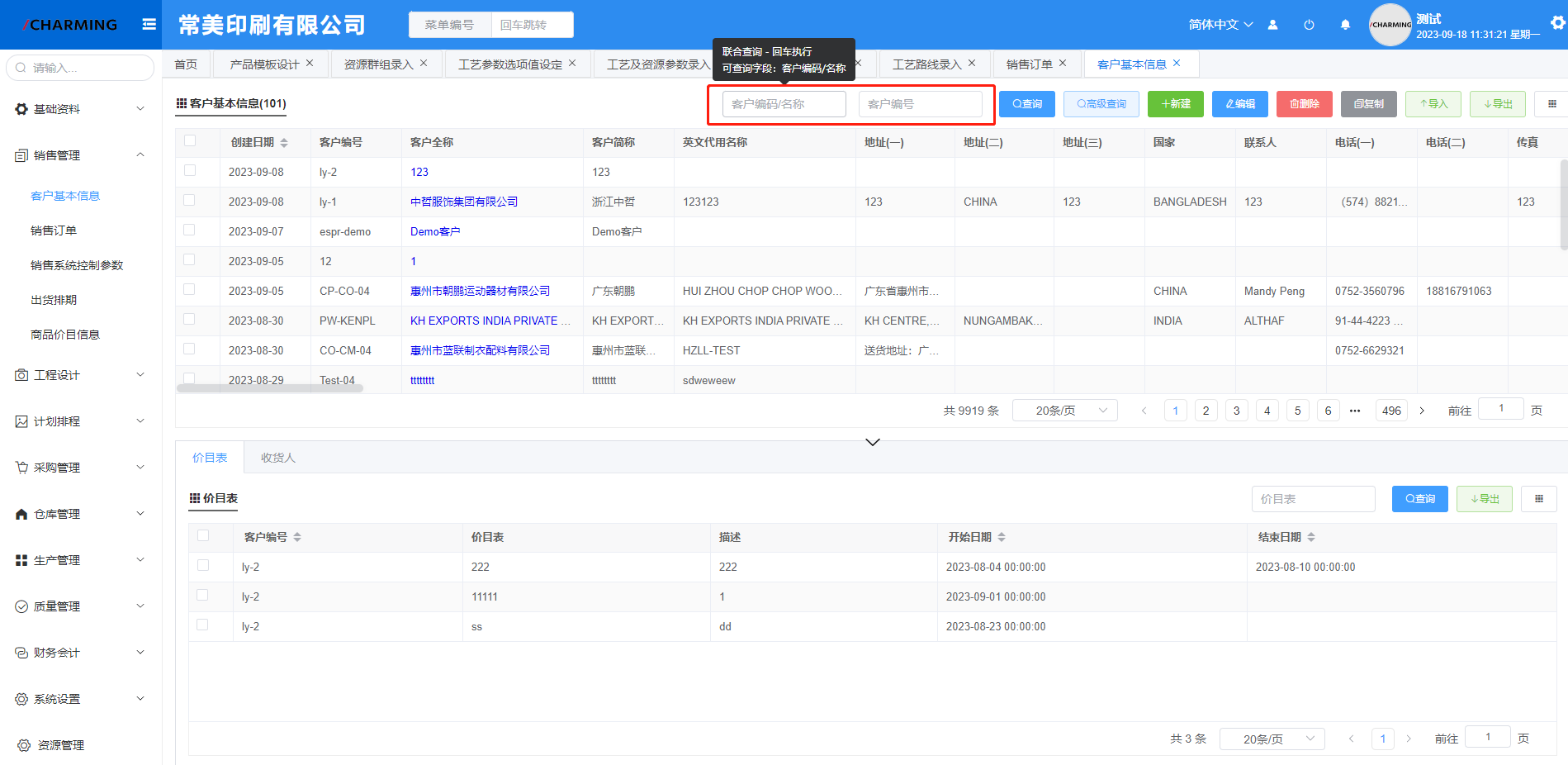Viewport: 1568px width, 765px height.
Task: Close the 客户基本信息 tab
Action: (x=1177, y=63)
